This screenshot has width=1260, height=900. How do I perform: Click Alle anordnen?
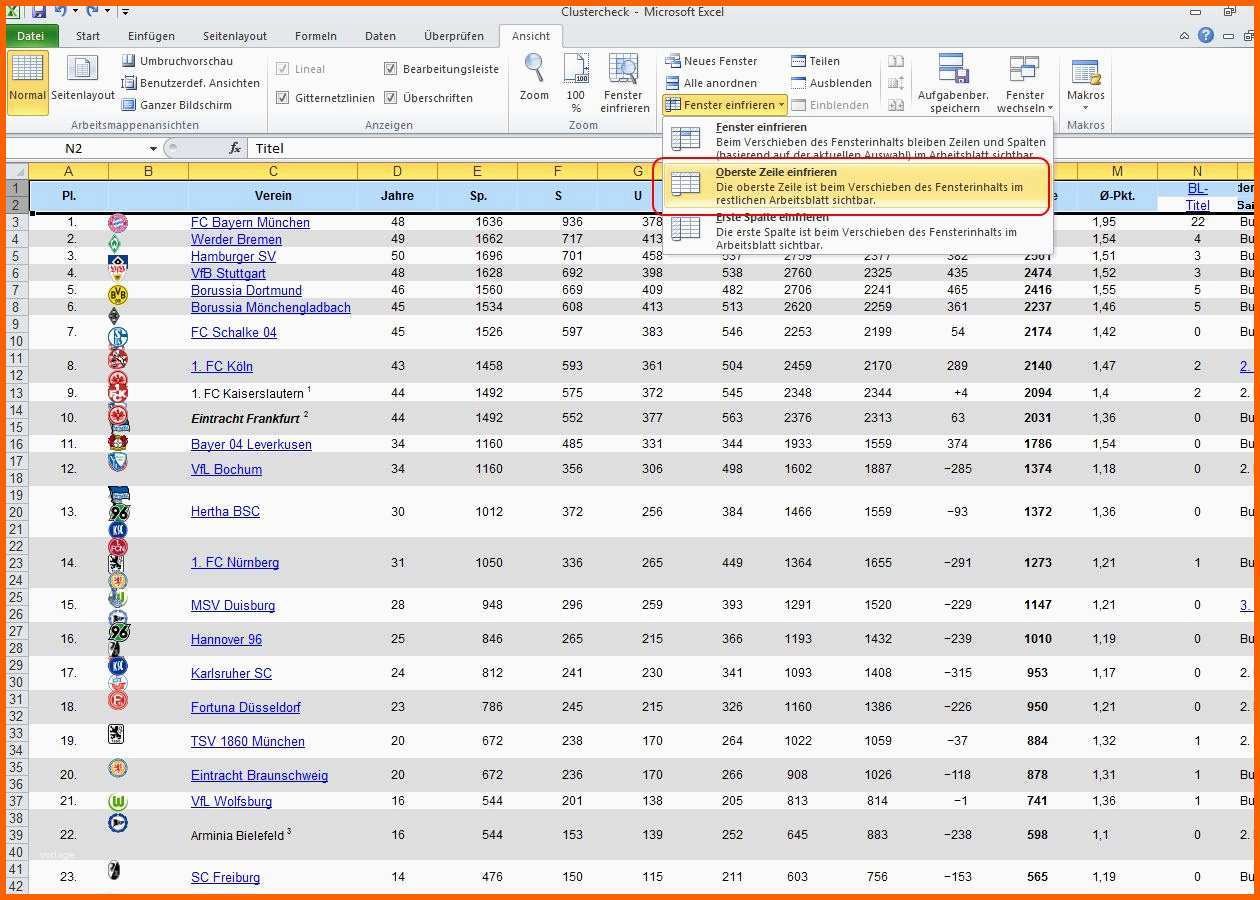coord(711,83)
